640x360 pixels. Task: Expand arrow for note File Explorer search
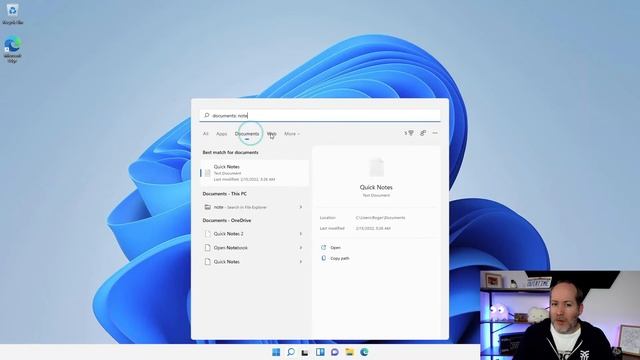point(301,207)
